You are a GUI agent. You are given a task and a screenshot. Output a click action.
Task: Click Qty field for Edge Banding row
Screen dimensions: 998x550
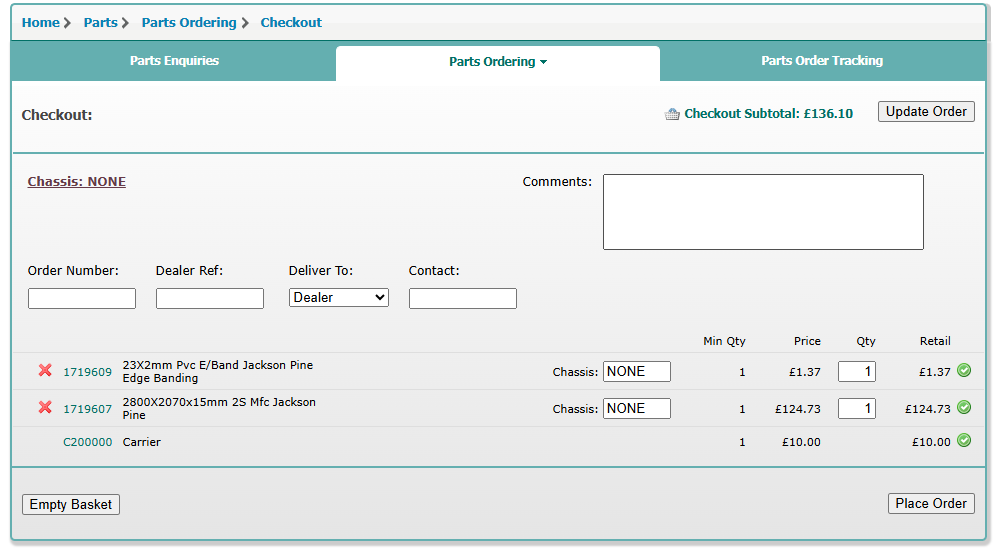[x=857, y=372]
